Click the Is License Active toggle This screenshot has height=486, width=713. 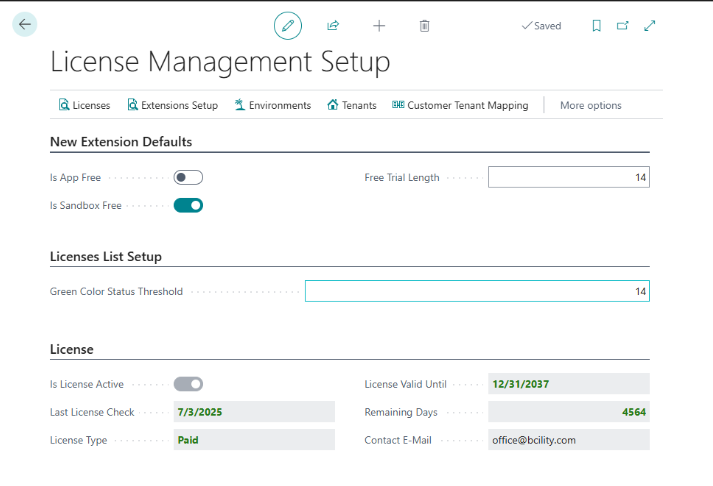(188, 384)
